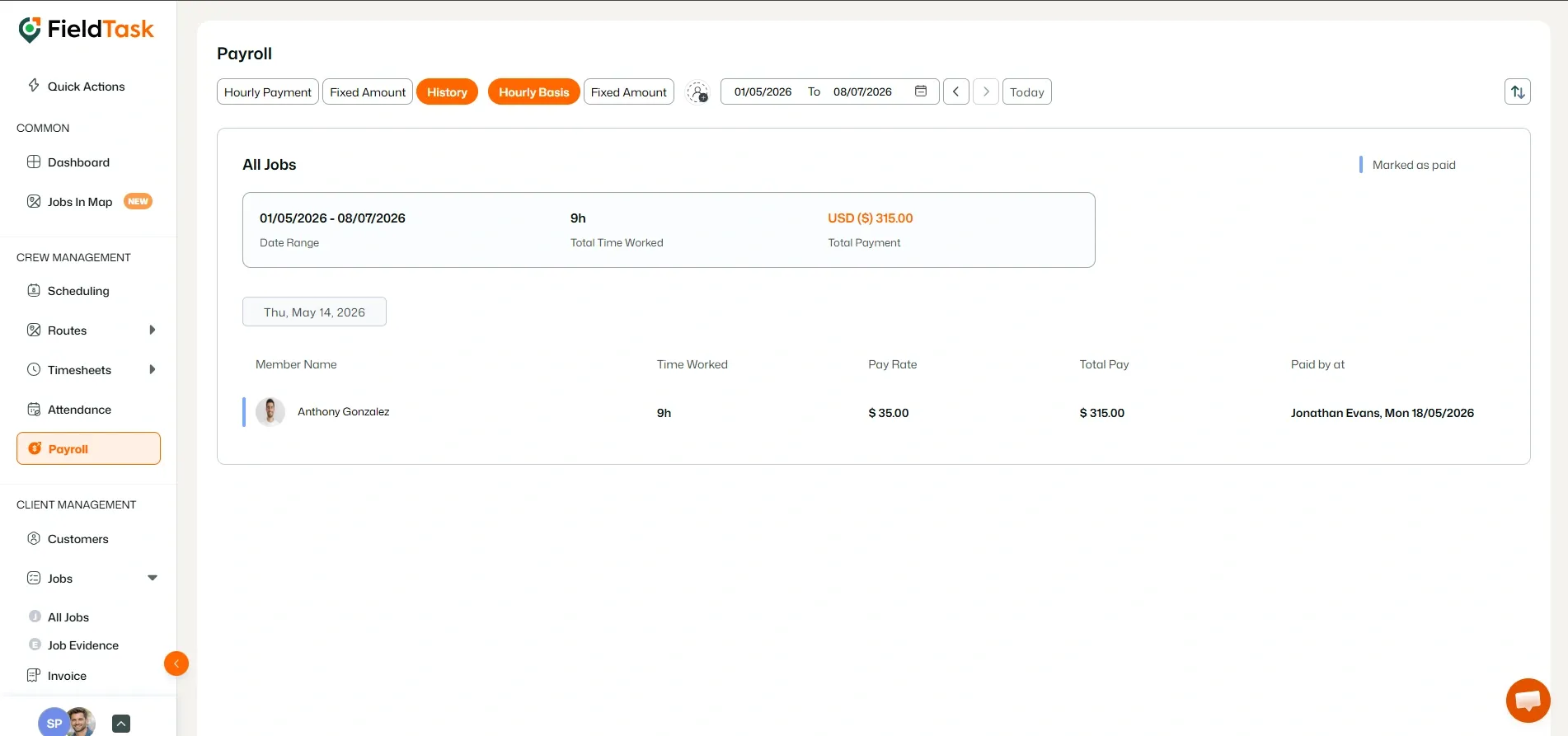
Task: Click the Jobs sidebar icon
Action: 34,578
